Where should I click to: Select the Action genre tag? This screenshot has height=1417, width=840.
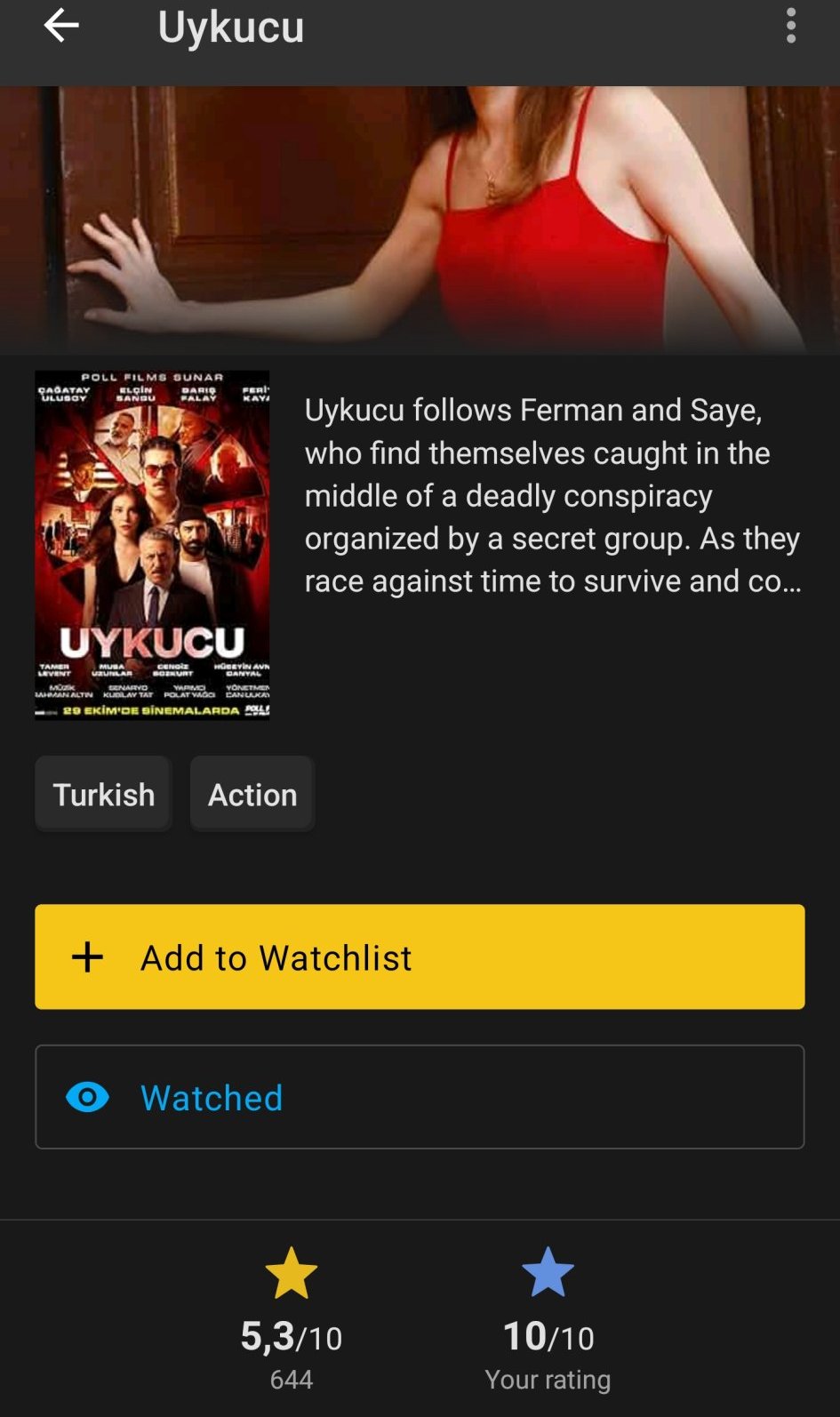coord(252,794)
